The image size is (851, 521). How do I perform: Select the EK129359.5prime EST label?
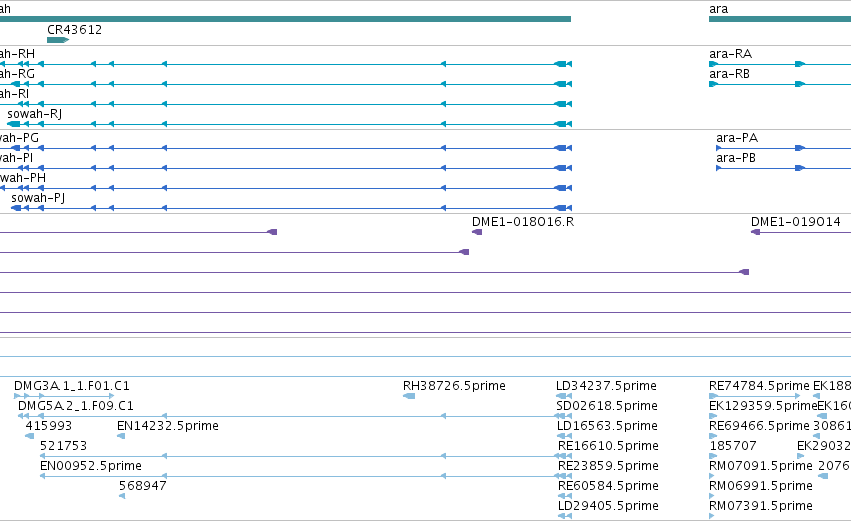pos(763,406)
